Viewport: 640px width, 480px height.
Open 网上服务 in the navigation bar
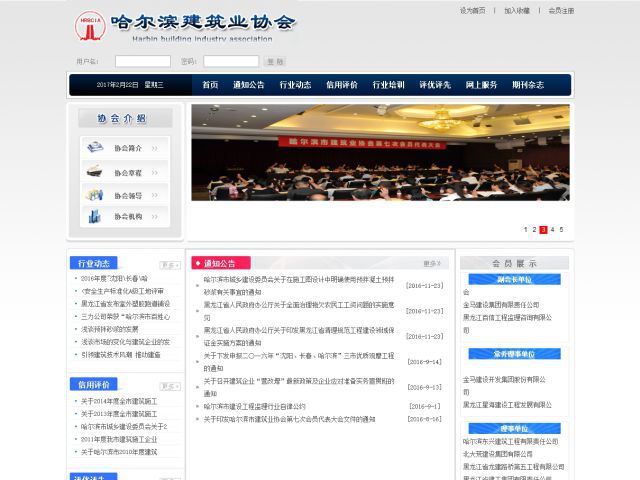pos(481,85)
